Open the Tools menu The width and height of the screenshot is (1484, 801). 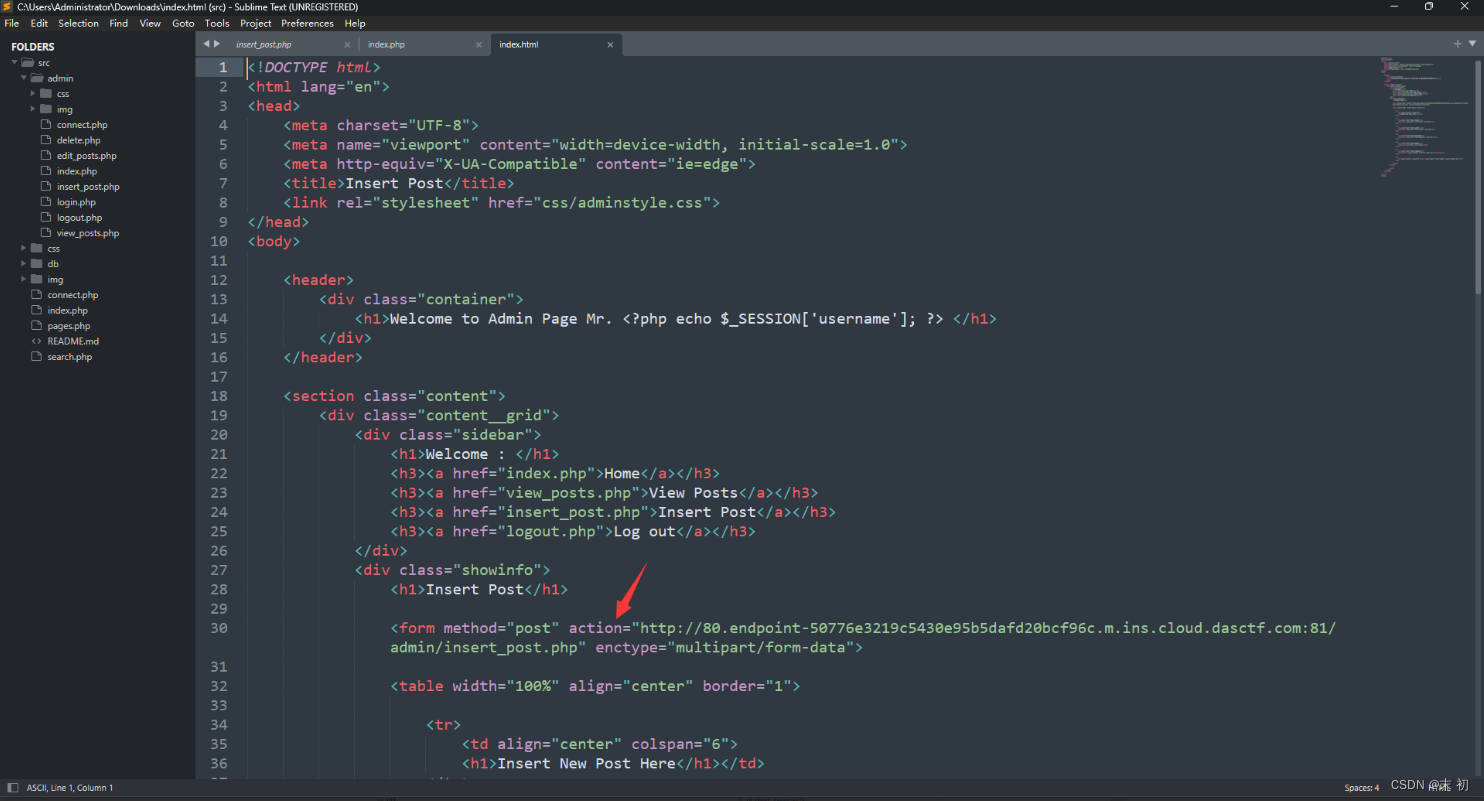pyautogui.click(x=217, y=23)
